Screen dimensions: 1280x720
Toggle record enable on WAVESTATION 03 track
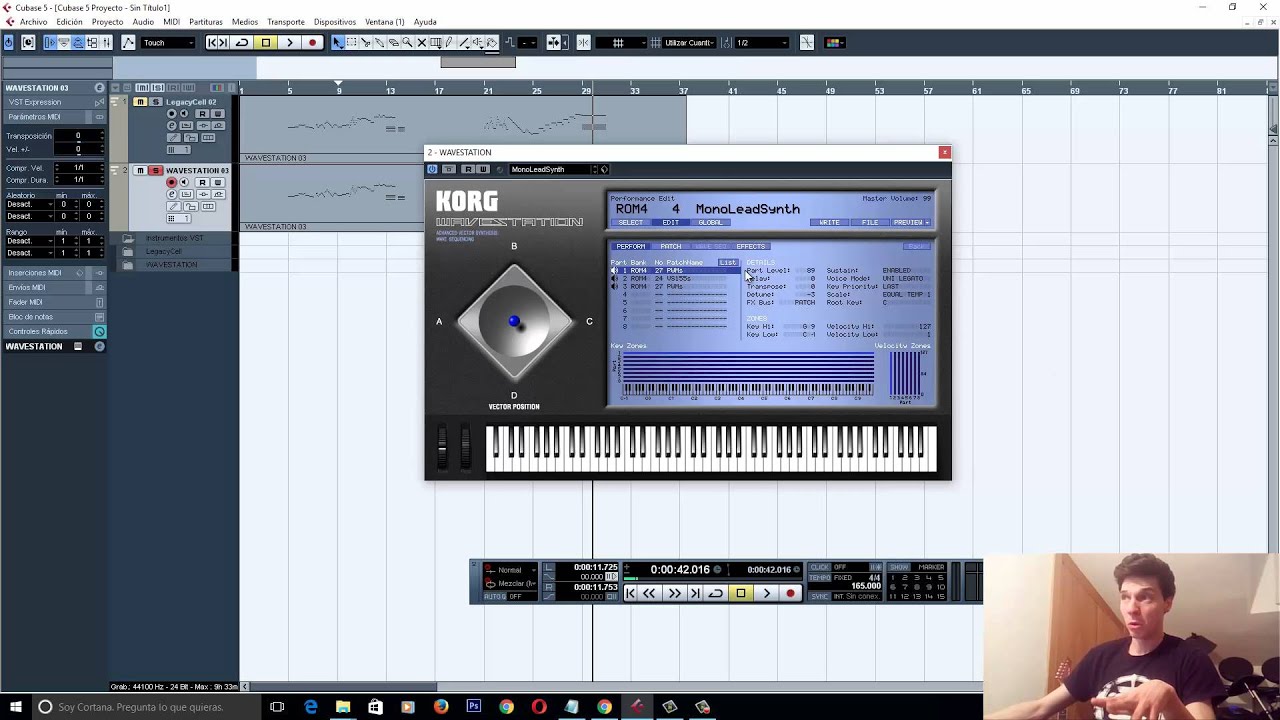(171, 182)
